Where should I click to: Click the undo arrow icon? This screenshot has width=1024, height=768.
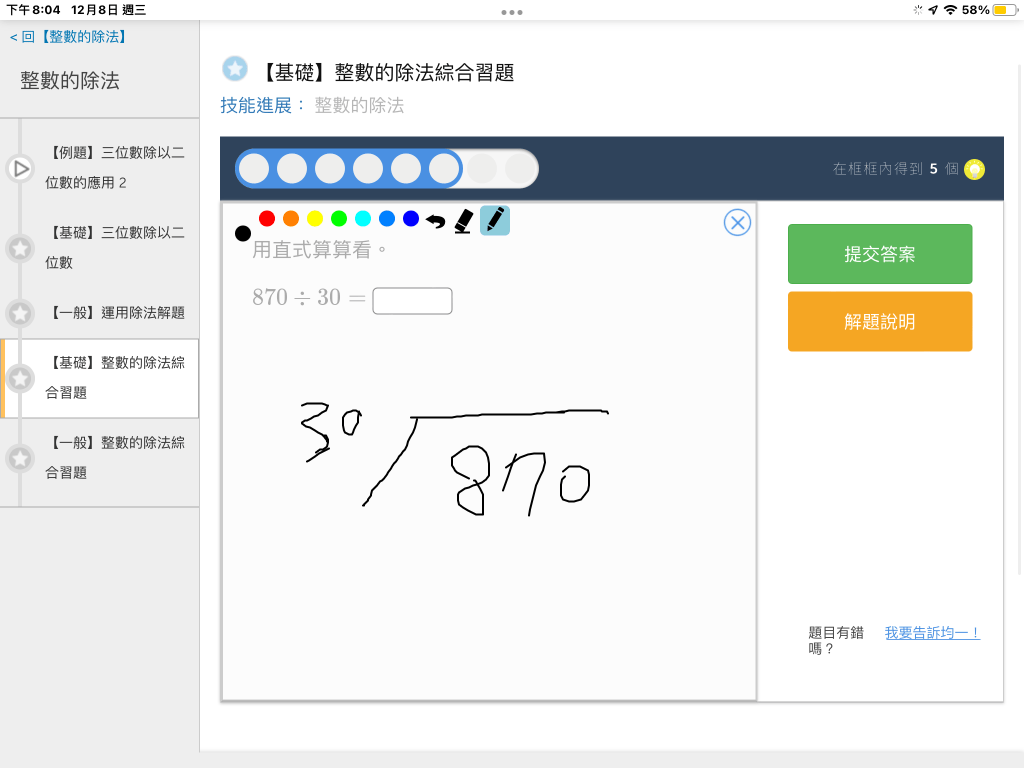click(435, 221)
